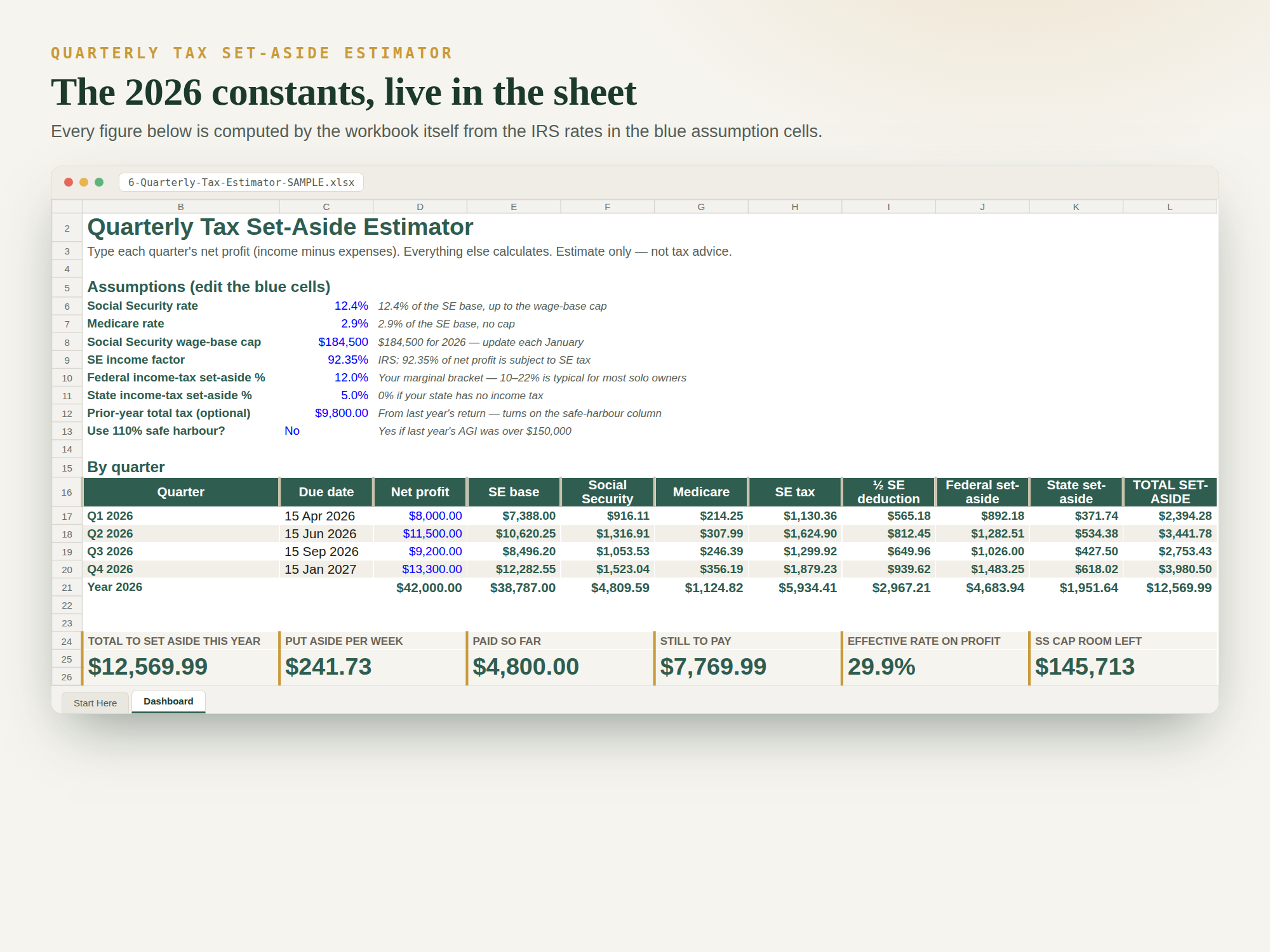This screenshot has width=1270, height=952.
Task: Click Year 2026 SE tax $5,934.41
Action: click(x=795, y=588)
